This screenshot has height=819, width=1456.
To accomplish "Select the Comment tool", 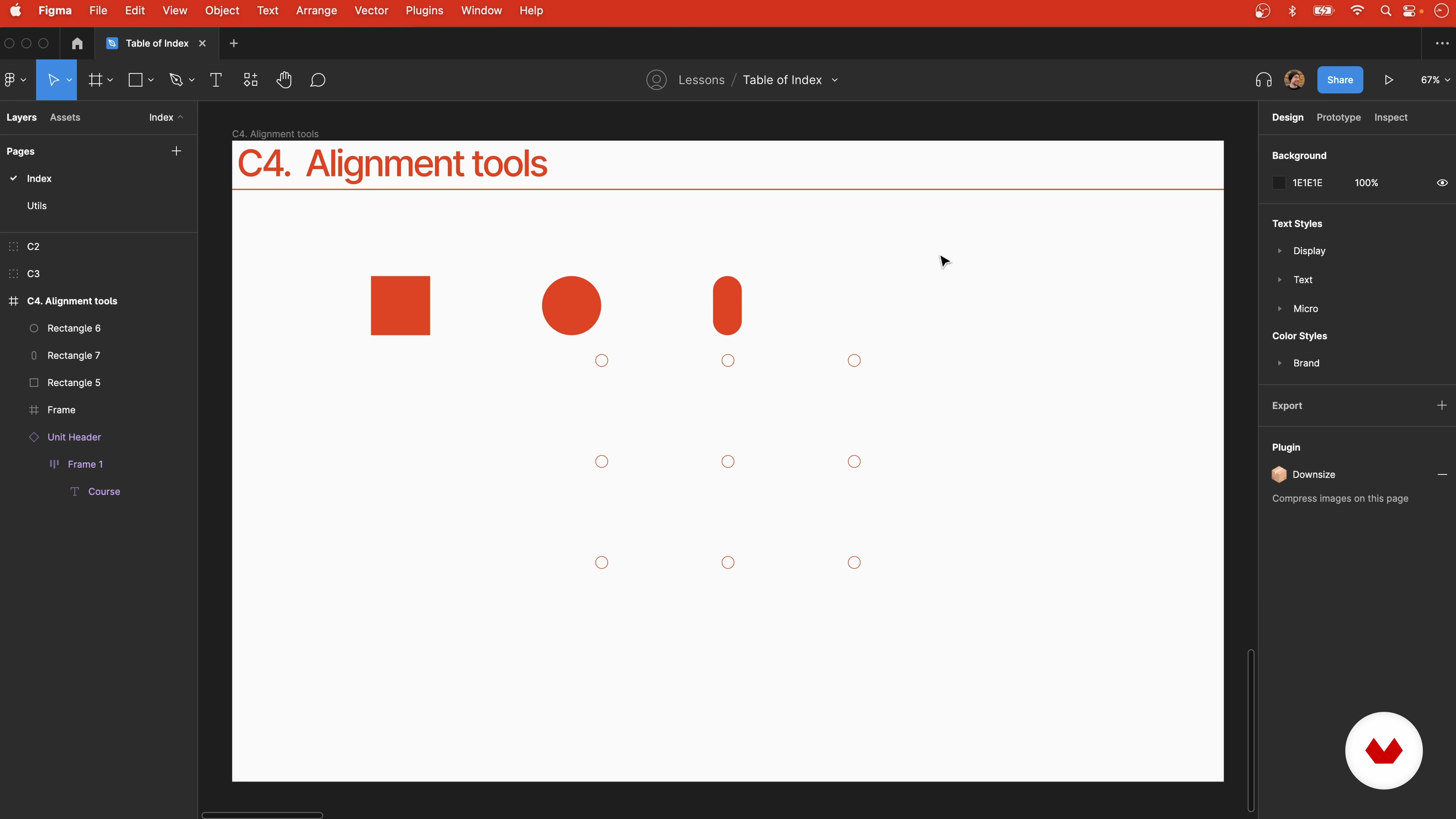I will [x=318, y=80].
